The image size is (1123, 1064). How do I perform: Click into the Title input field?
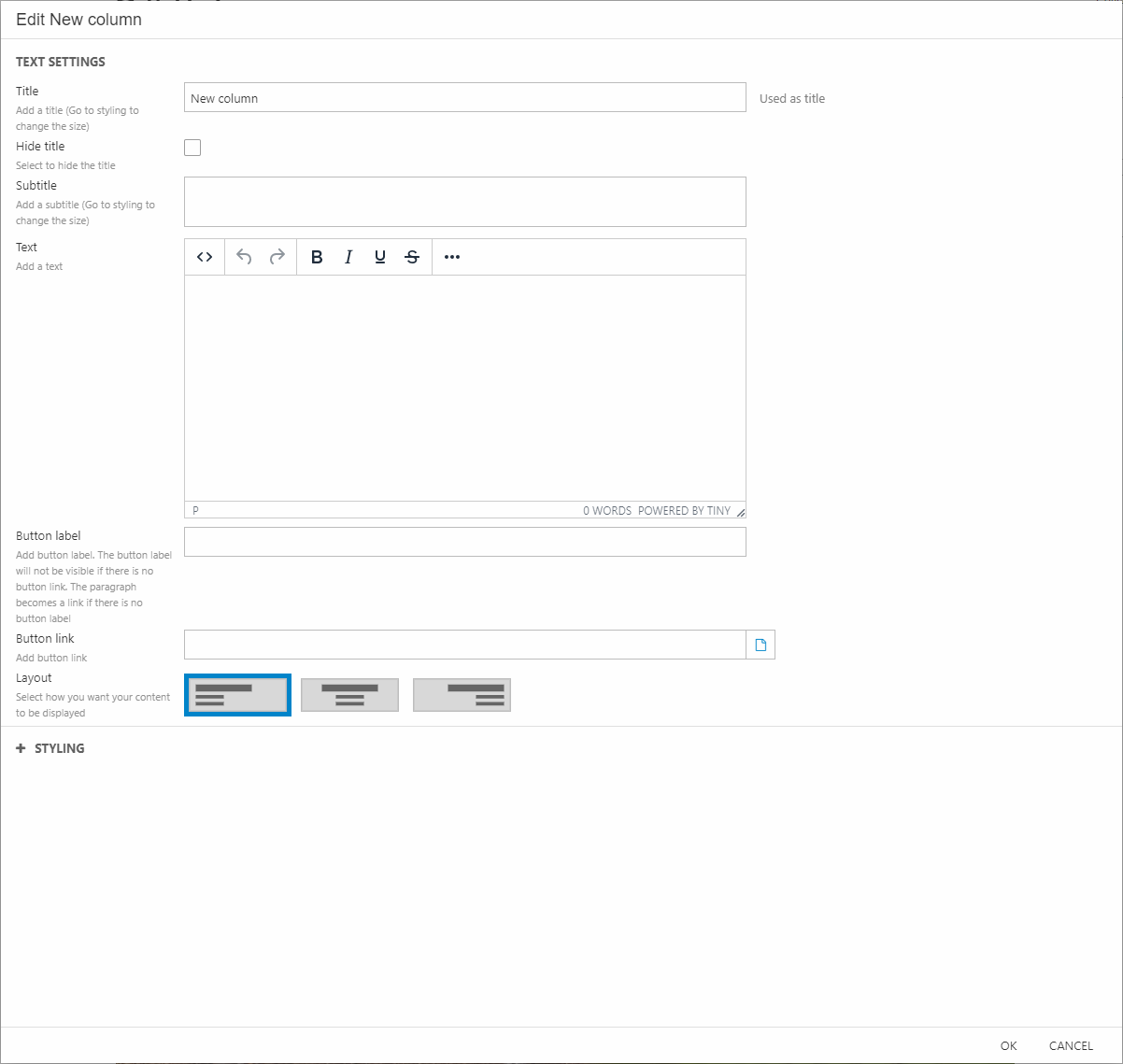(x=464, y=98)
